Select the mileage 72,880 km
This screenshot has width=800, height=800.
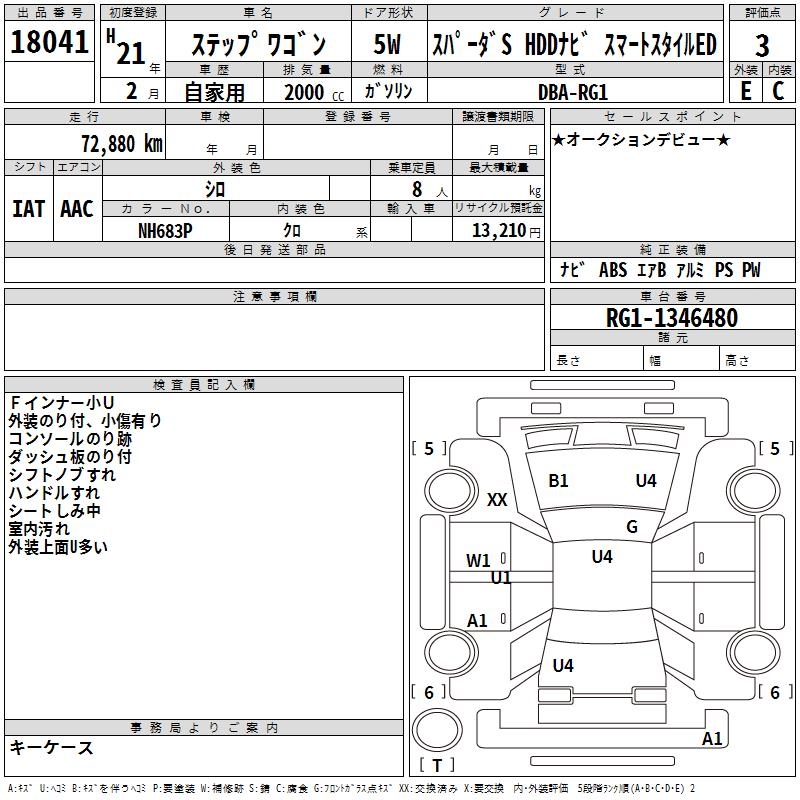122,143
